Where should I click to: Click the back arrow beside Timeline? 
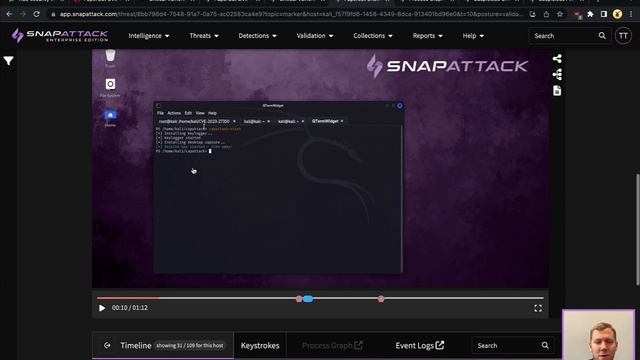(x=107, y=345)
